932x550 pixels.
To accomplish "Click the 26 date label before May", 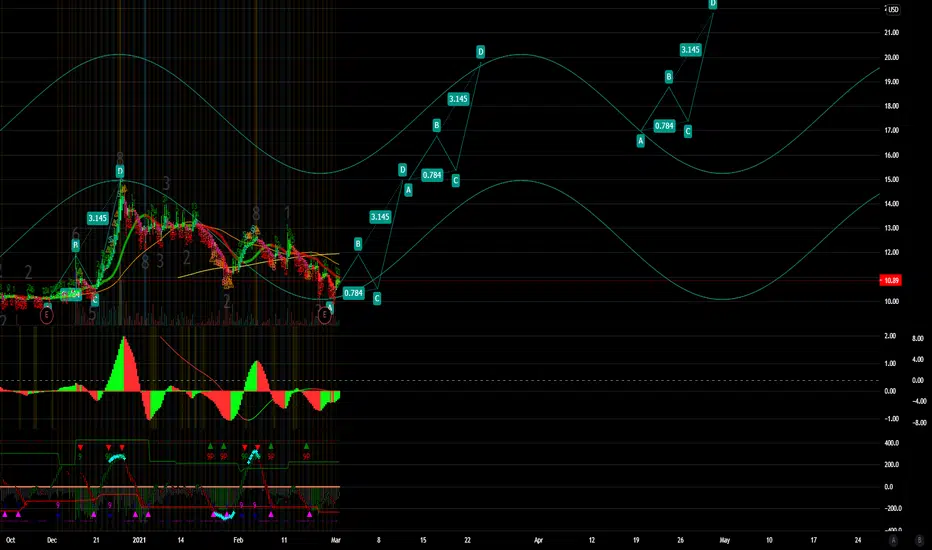I will coord(681,540).
